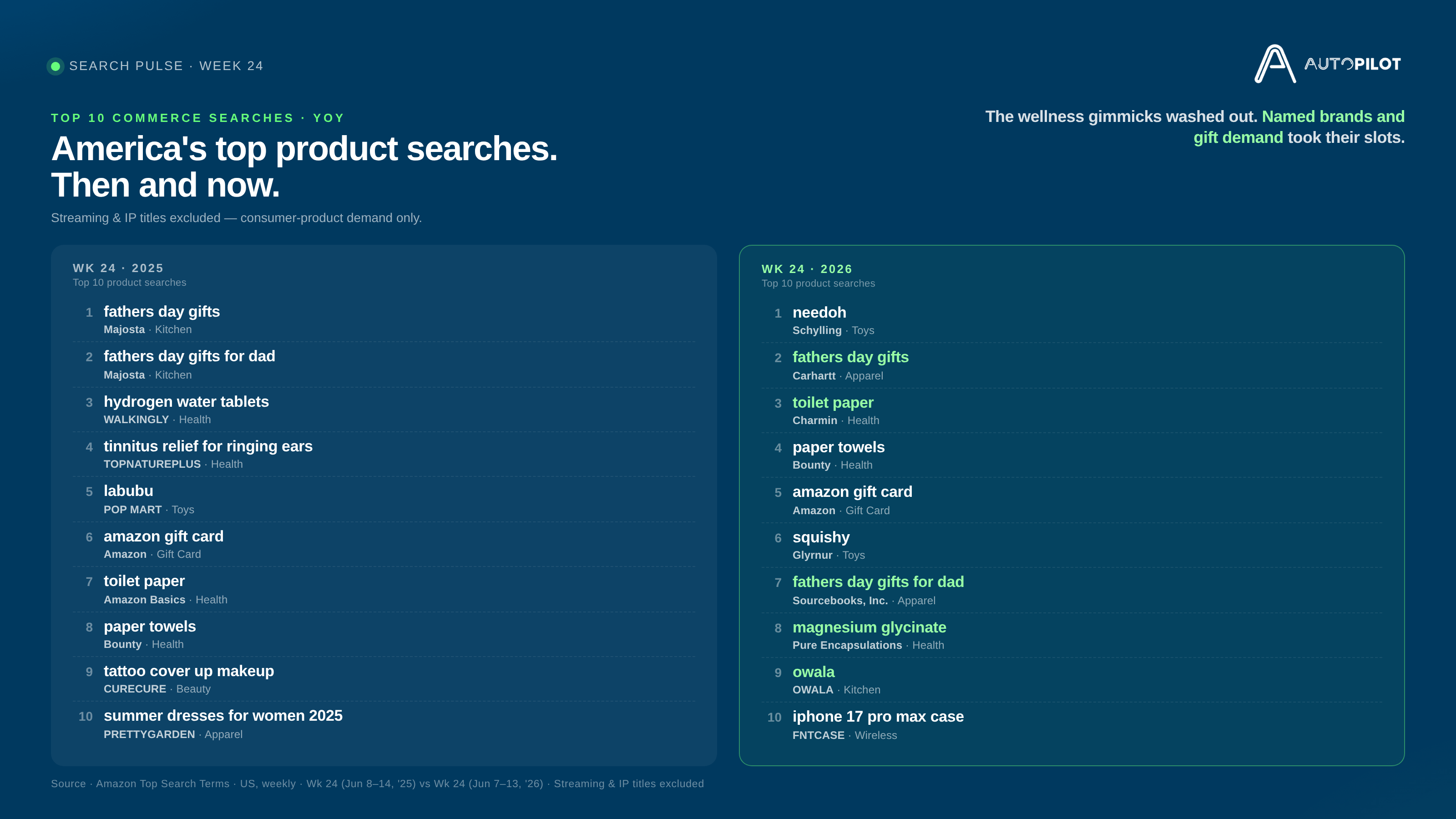Select 'Amazon · Gift Card' line in 2026 list

tap(841, 510)
